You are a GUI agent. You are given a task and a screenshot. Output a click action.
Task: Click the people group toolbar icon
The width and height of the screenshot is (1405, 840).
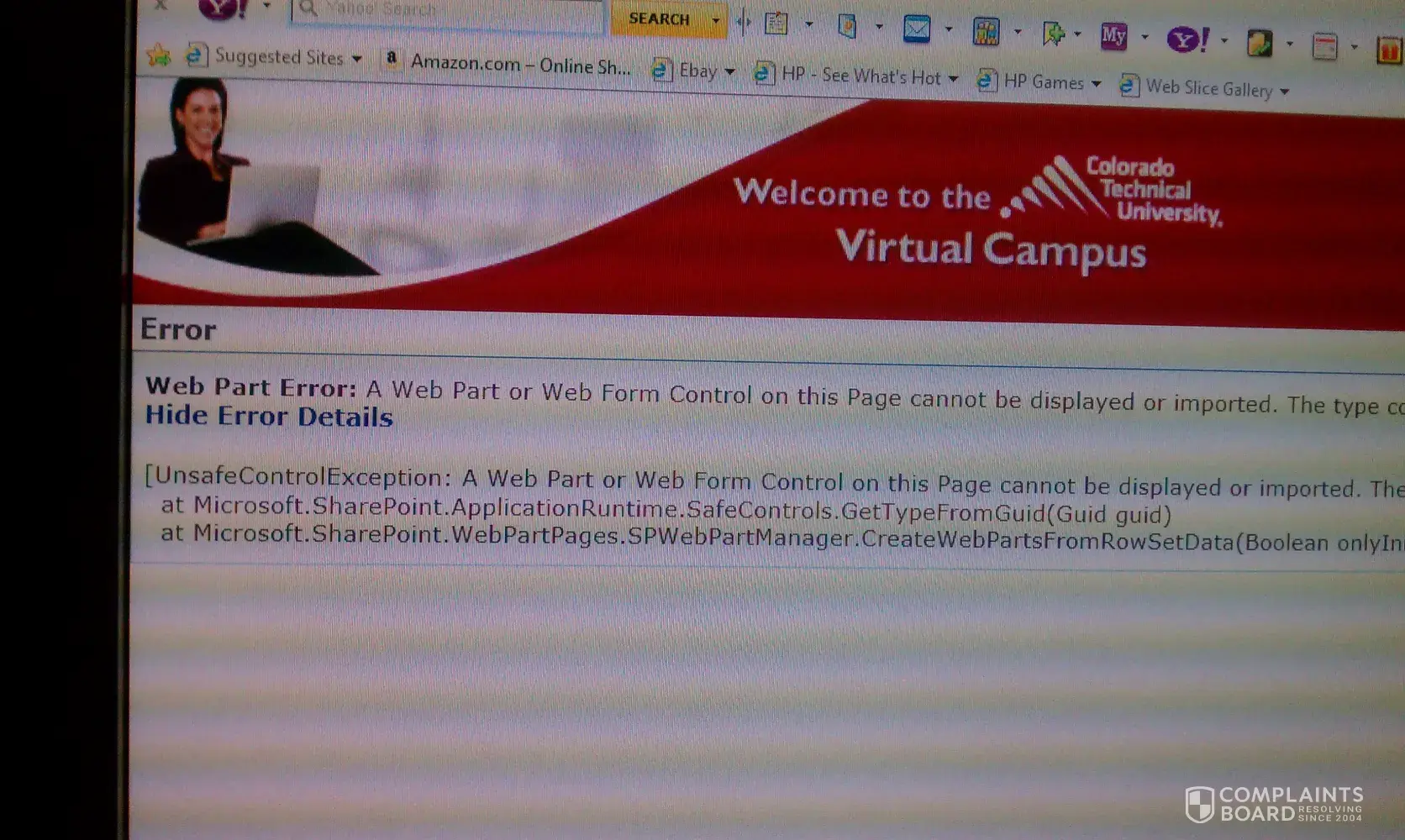click(x=986, y=32)
